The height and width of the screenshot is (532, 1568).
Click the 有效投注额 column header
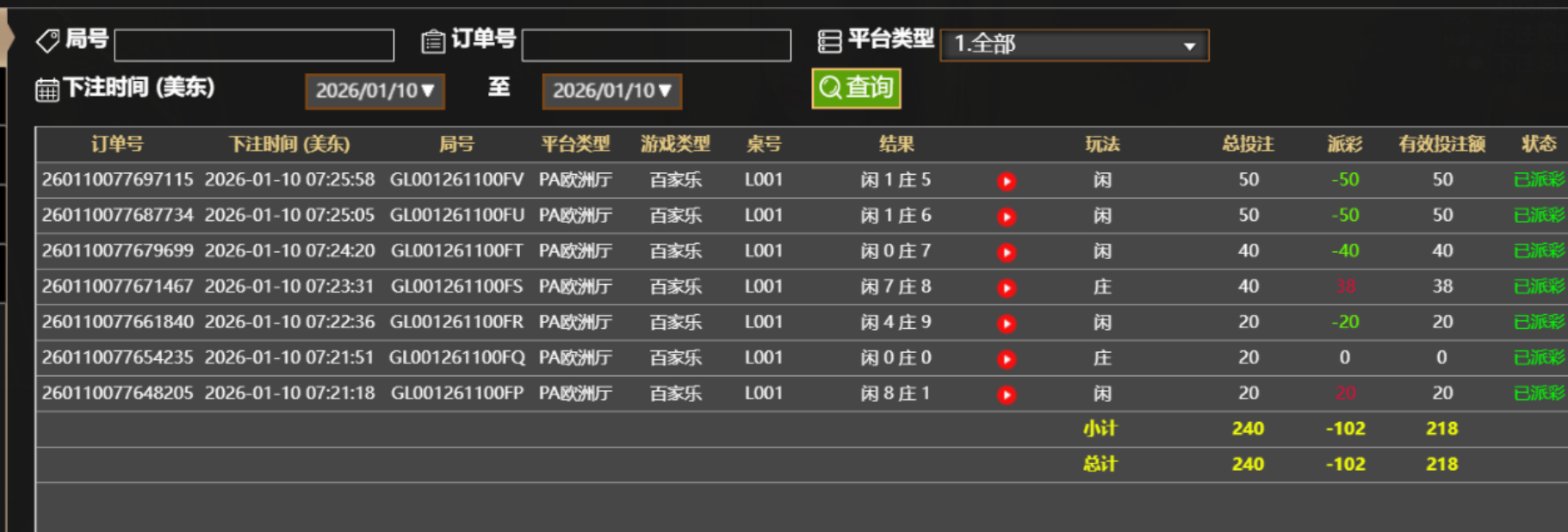click(x=1441, y=144)
